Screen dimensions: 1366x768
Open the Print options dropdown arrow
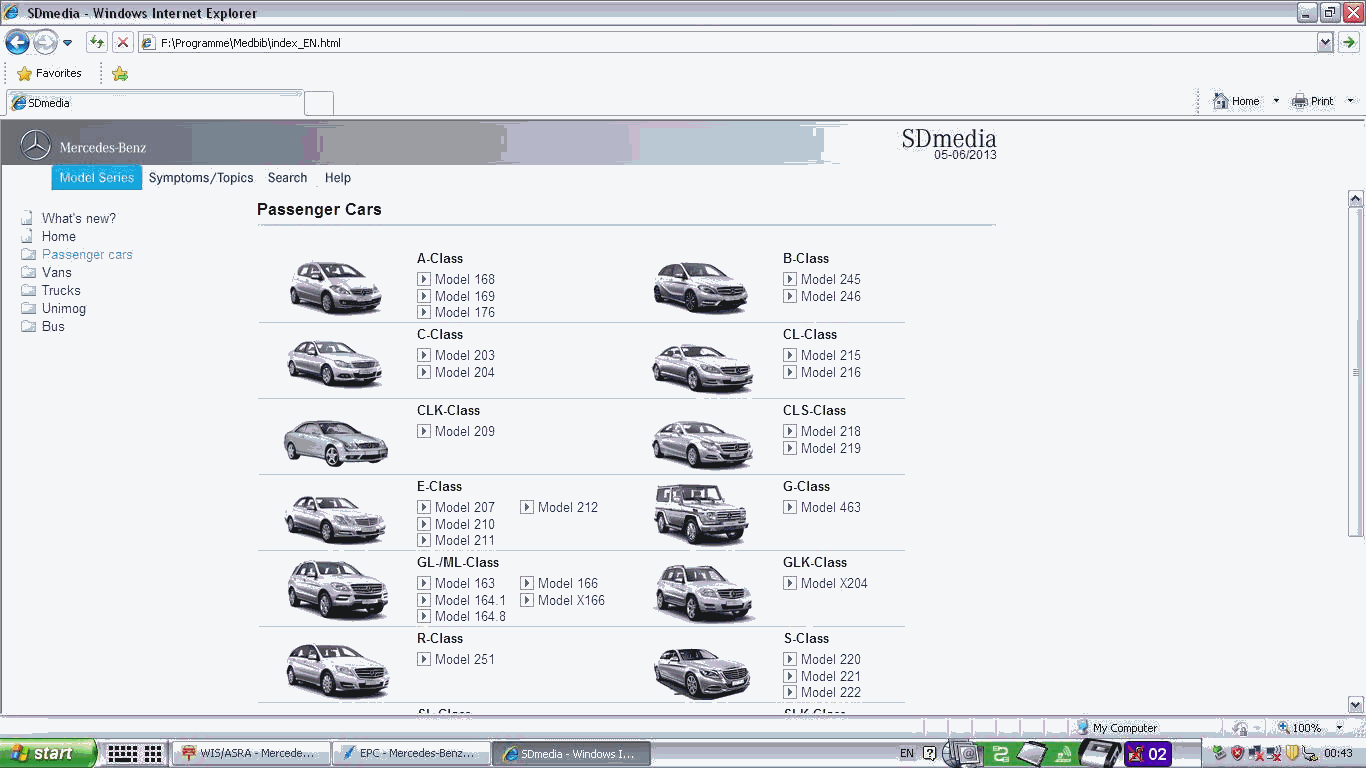click(1350, 101)
